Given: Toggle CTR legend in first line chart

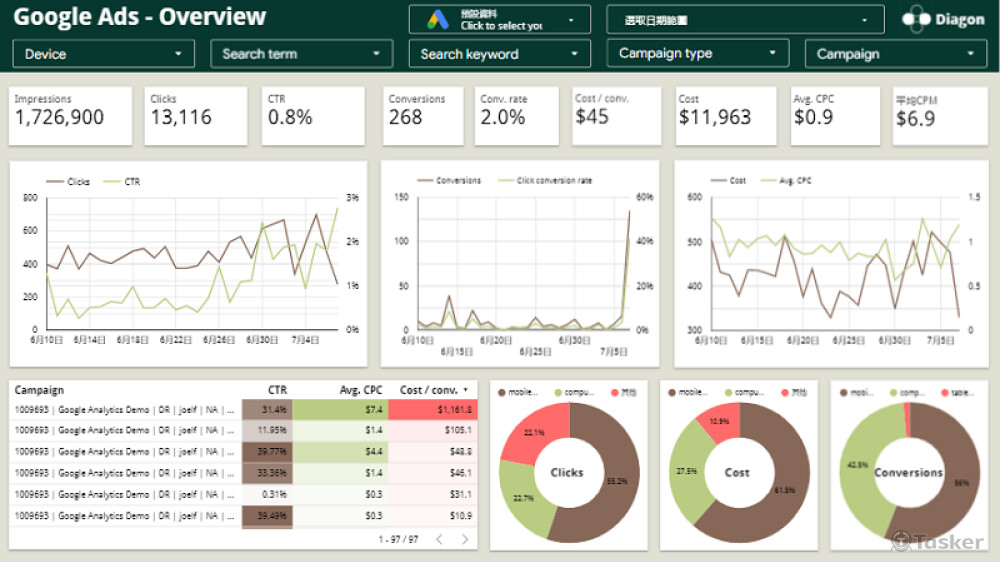Looking at the screenshot, I should click(x=122, y=182).
